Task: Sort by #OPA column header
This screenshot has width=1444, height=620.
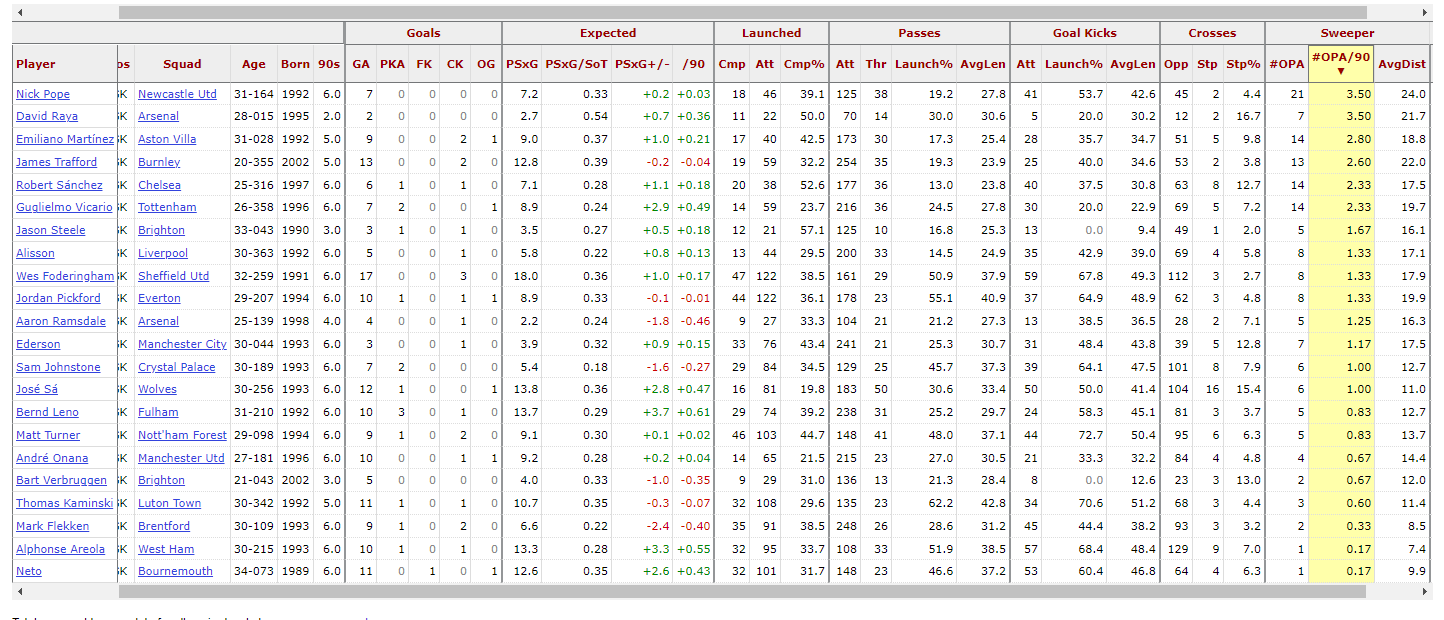Action: pyautogui.click(x=1287, y=65)
